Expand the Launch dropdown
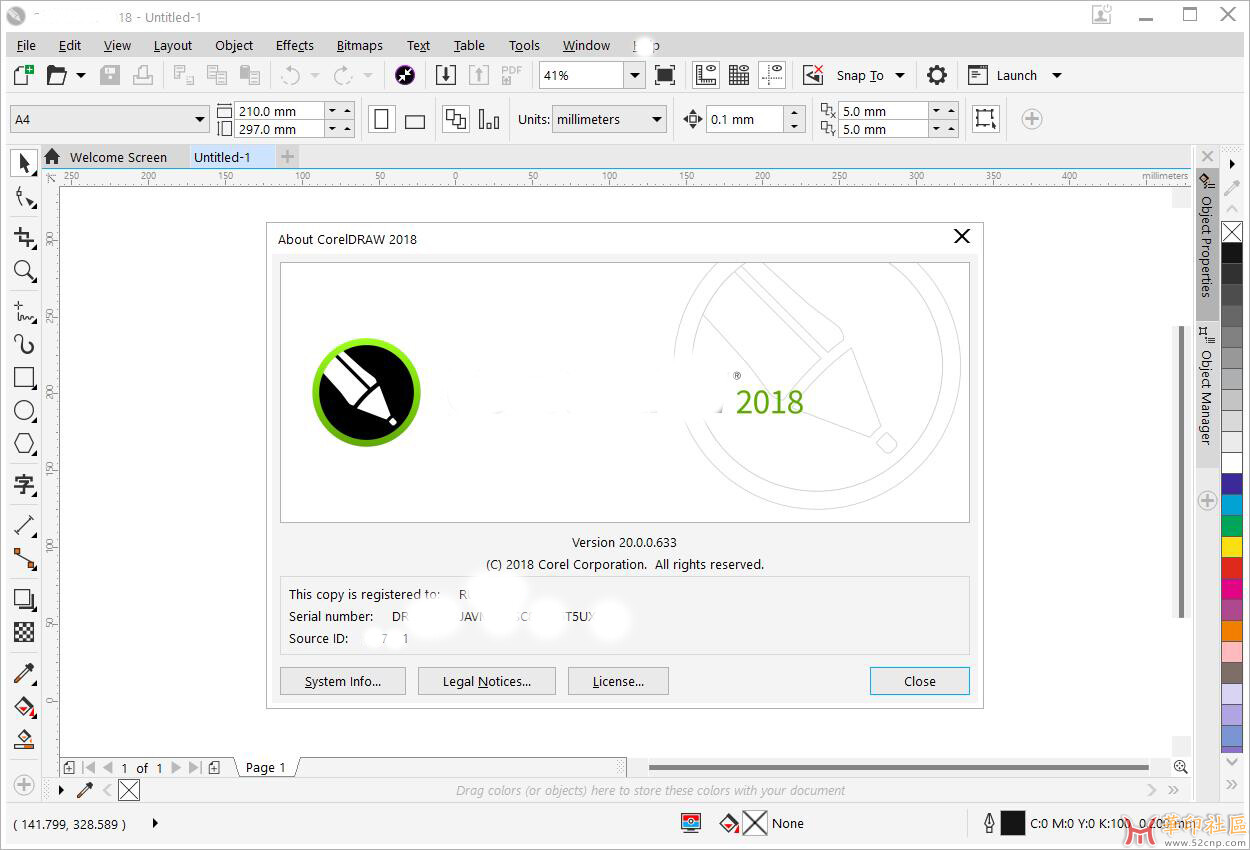 (1057, 75)
